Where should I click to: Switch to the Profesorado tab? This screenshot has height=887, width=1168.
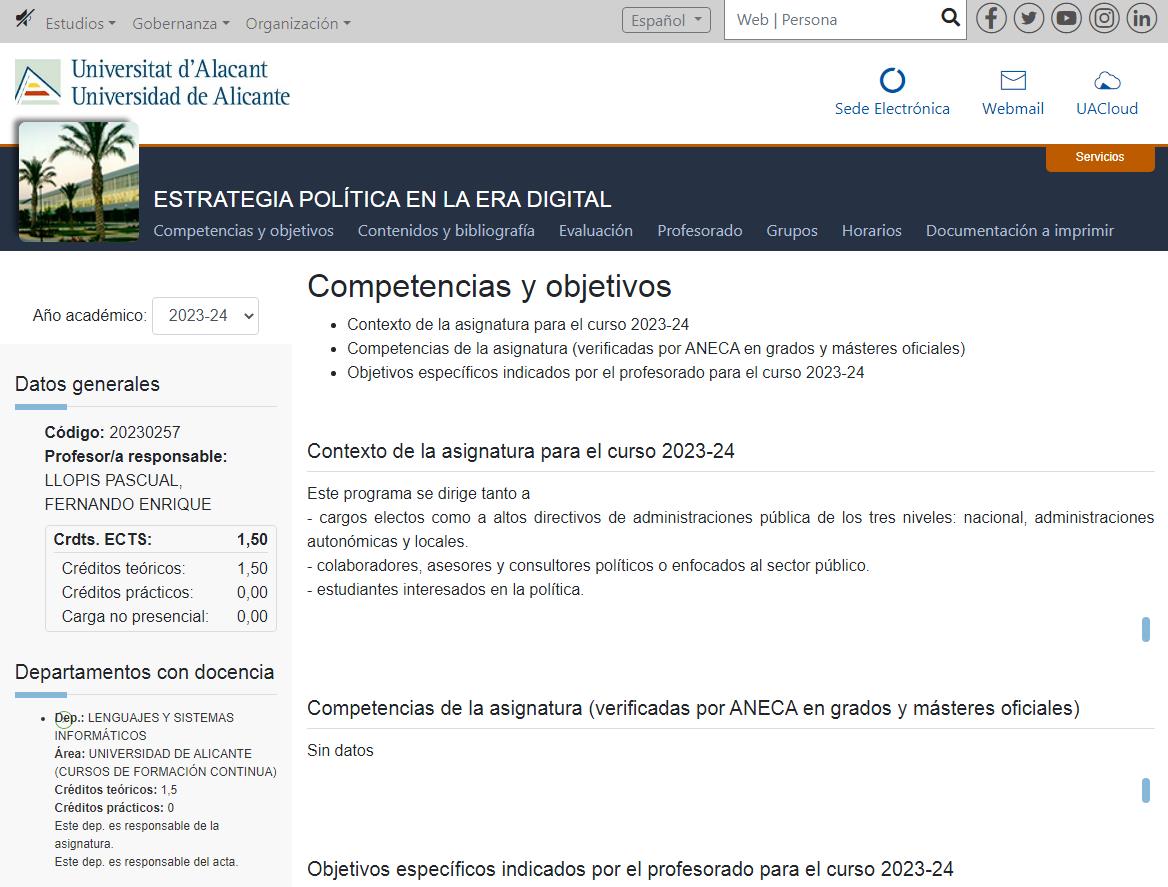(699, 230)
